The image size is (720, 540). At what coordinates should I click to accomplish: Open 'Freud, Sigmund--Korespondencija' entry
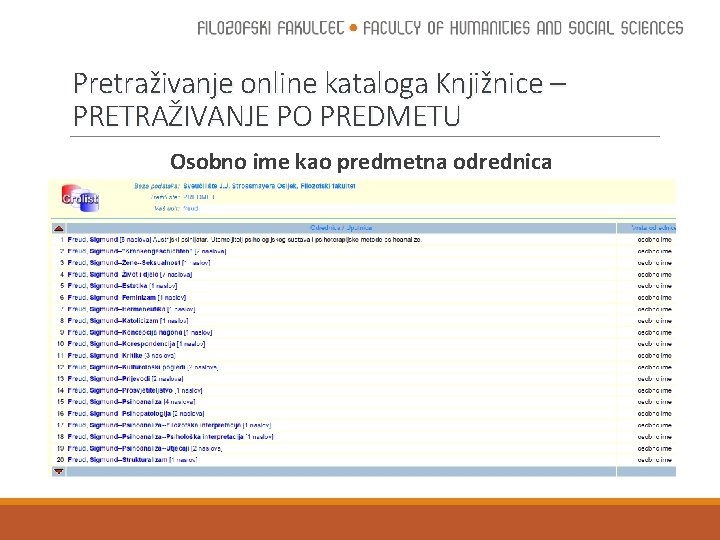point(136,344)
